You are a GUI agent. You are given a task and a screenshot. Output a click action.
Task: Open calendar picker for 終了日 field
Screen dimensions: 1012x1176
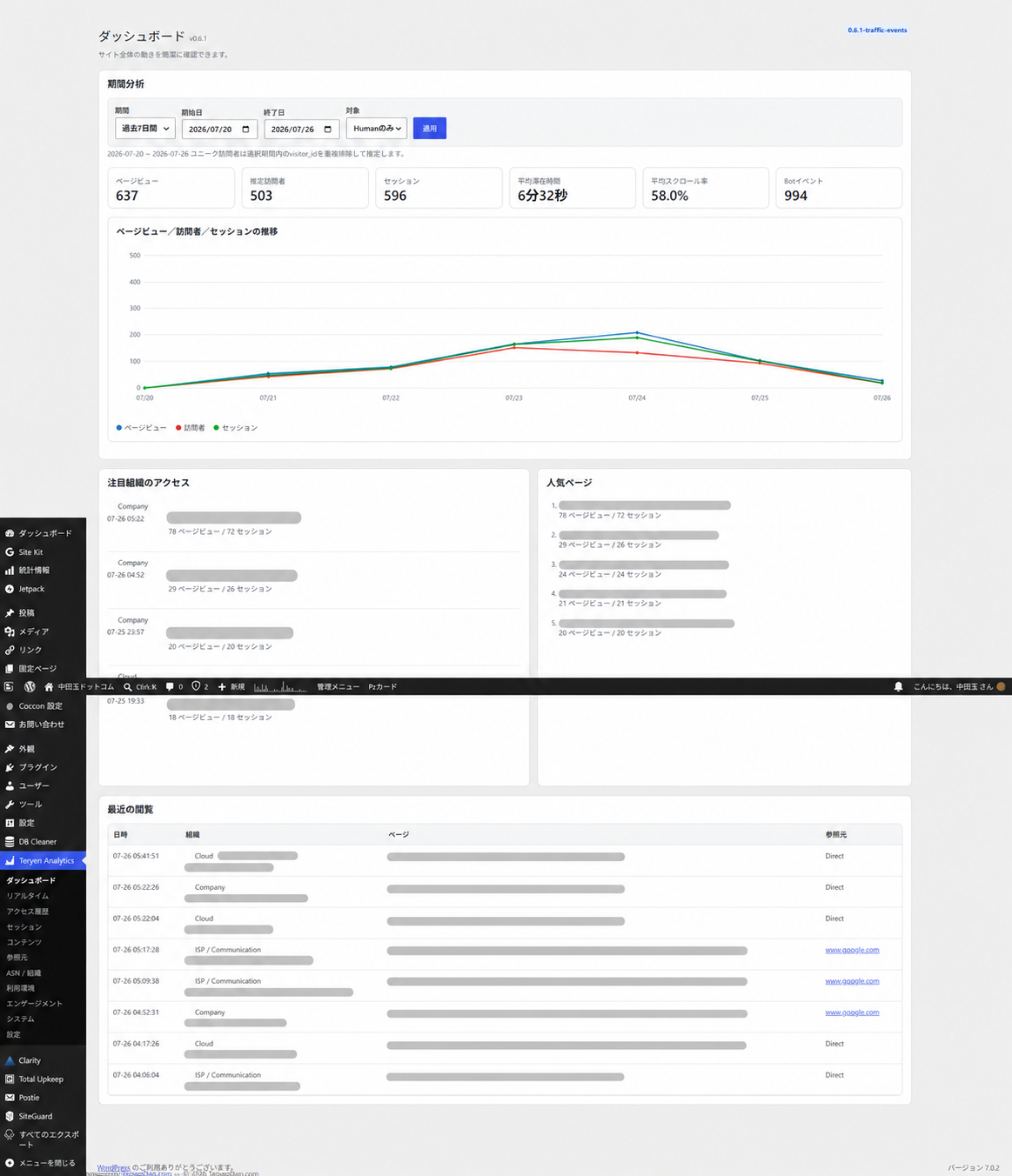pos(328,130)
